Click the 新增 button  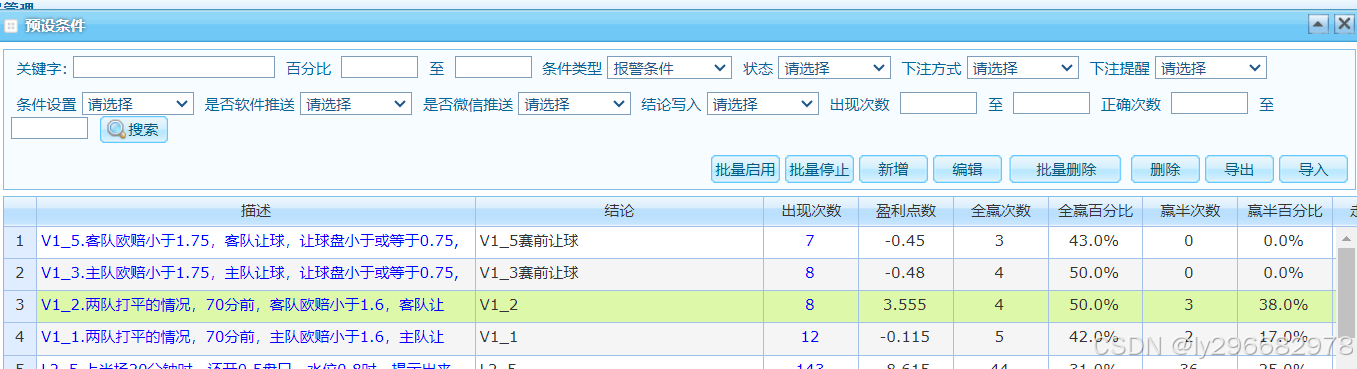pyautogui.click(x=893, y=170)
